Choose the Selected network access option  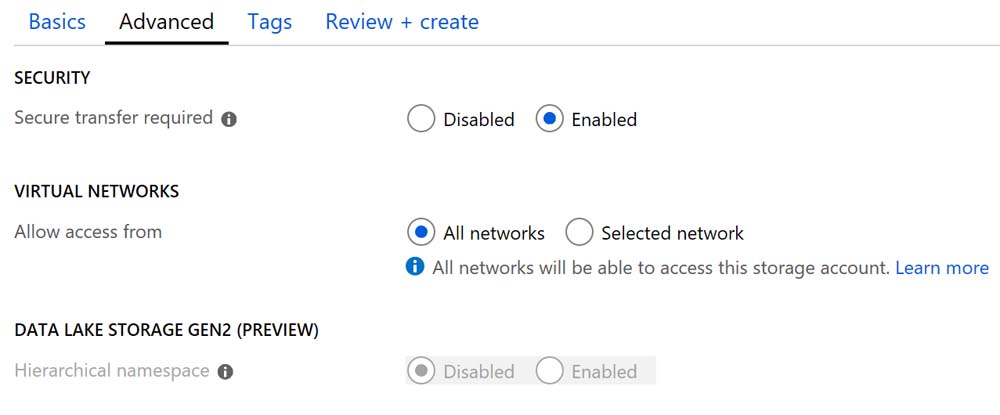[x=580, y=233]
